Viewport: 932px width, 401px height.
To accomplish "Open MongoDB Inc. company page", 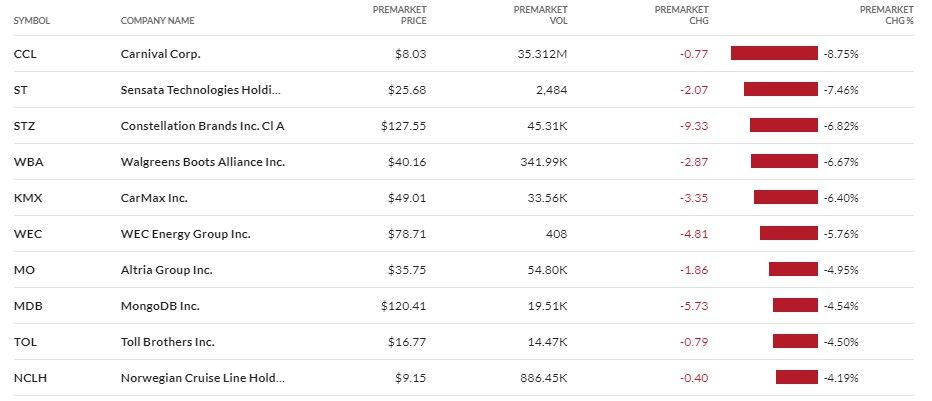I will click(160, 306).
